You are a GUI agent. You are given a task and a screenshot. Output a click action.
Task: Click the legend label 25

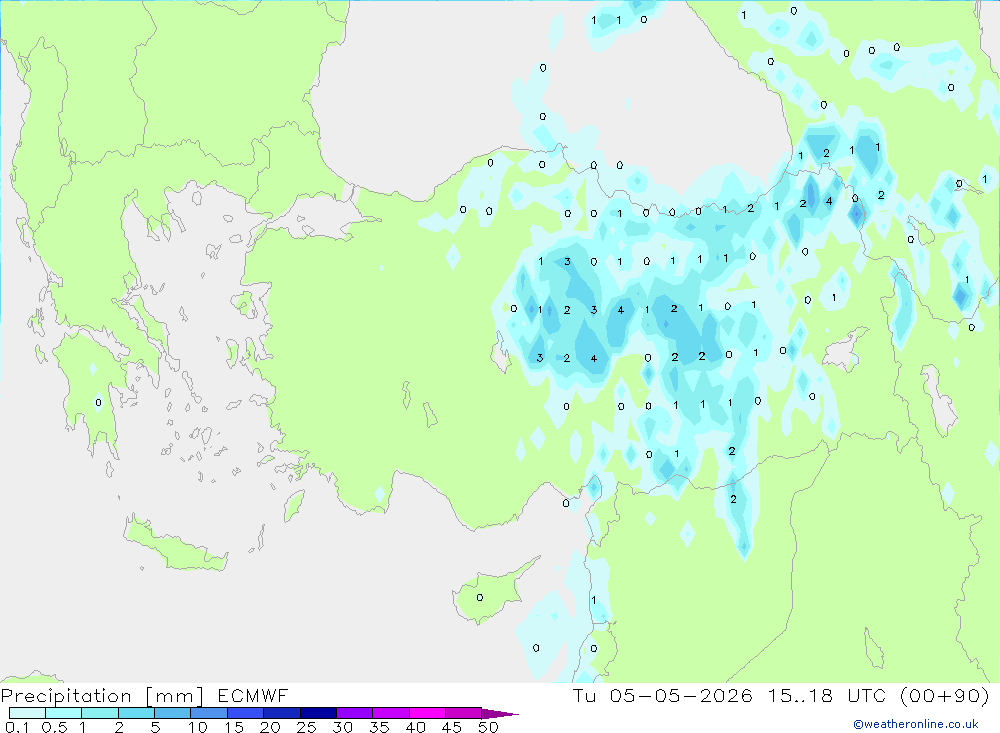coord(306,727)
